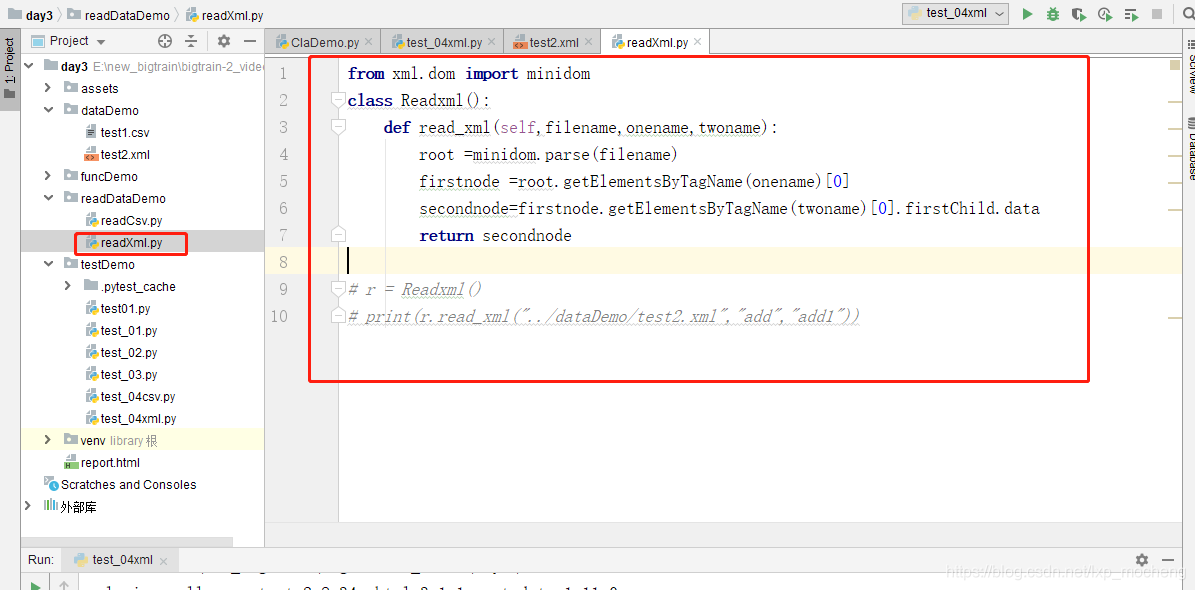Close the test2.xml editor tab

588,43
